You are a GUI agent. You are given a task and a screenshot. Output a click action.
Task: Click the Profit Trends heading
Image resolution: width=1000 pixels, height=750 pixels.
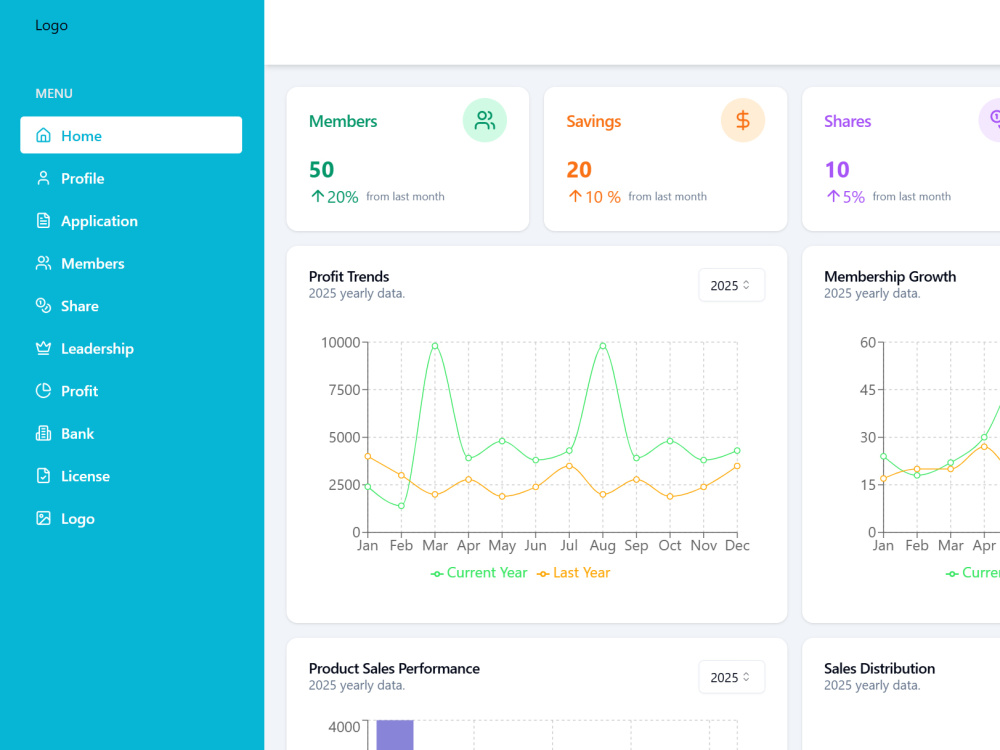tap(349, 276)
